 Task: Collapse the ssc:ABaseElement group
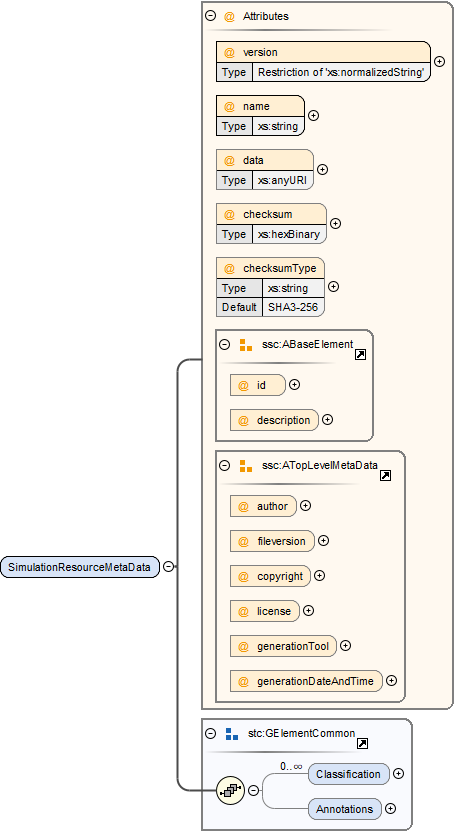(224, 344)
